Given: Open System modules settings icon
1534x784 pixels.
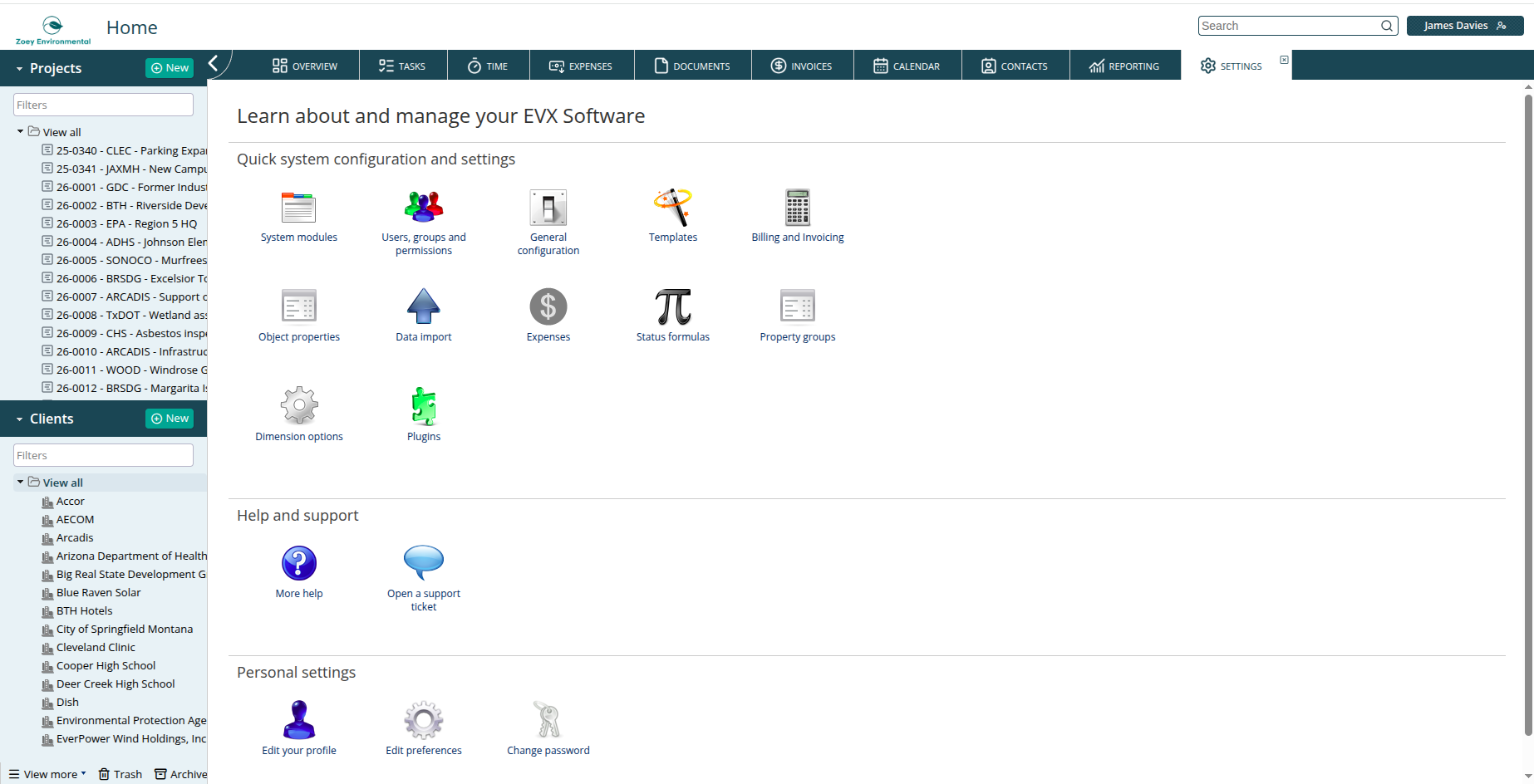Looking at the screenshot, I should (298, 208).
